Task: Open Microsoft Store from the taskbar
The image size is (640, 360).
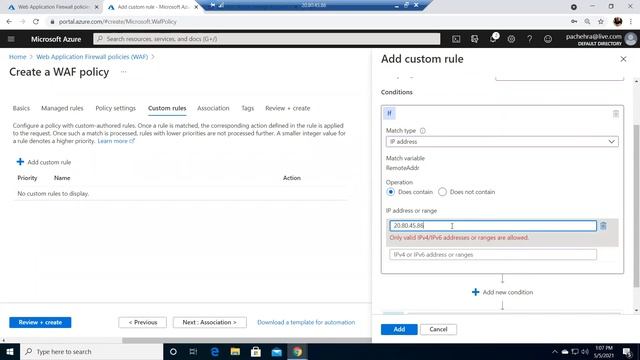Action: (256, 351)
